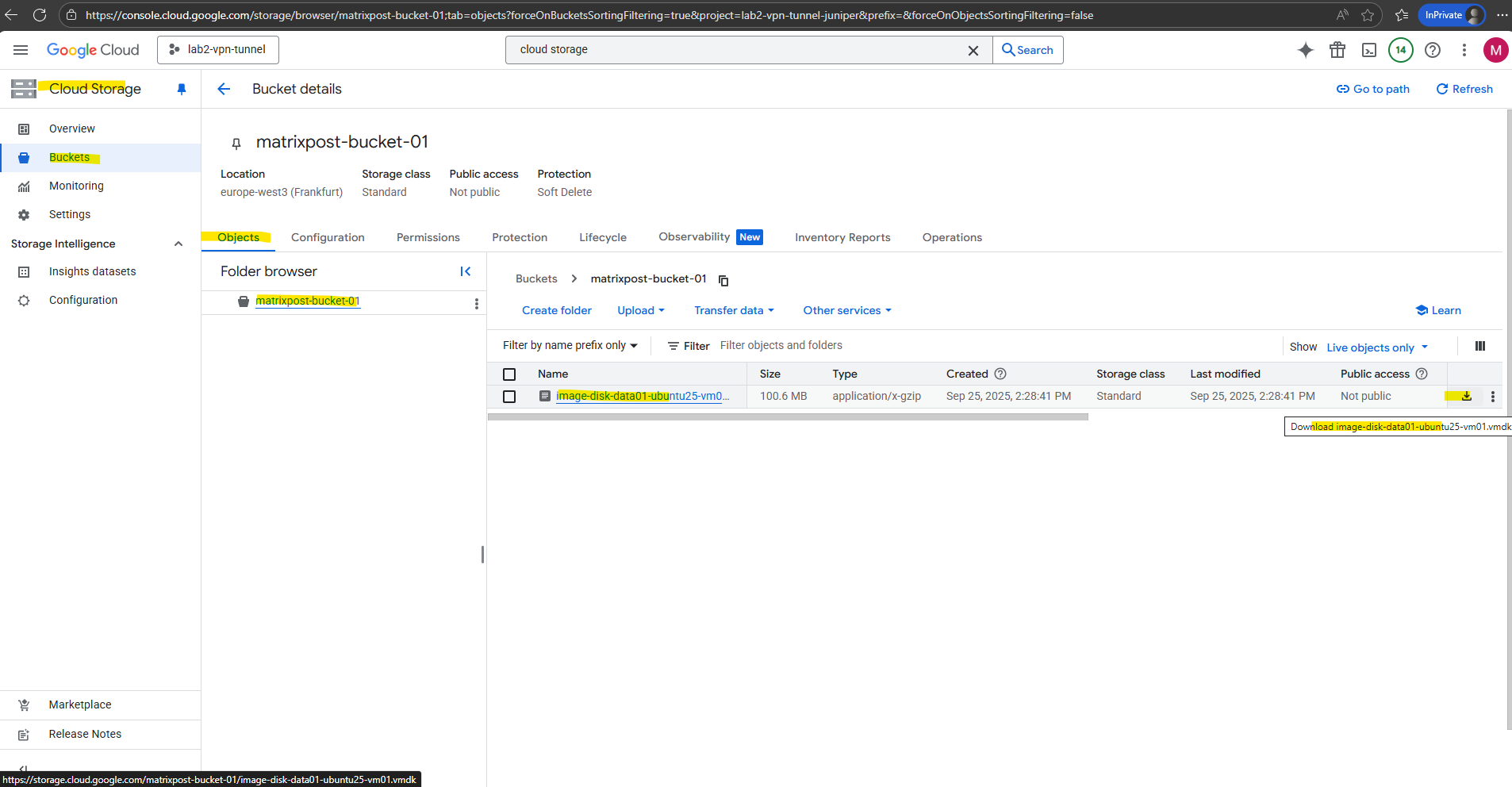1512x787 pixels.
Task: Show help for the Created column
Action: point(1000,374)
